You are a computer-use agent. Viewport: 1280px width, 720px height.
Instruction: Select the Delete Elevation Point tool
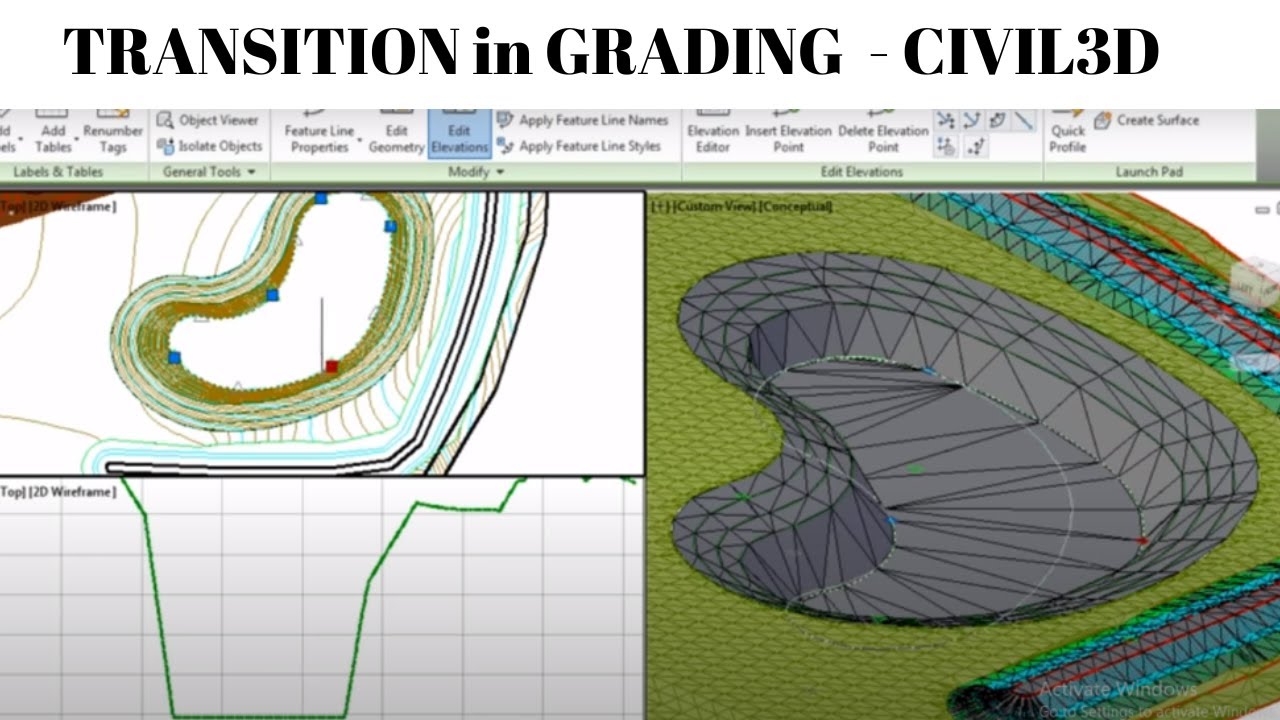click(x=883, y=132)
